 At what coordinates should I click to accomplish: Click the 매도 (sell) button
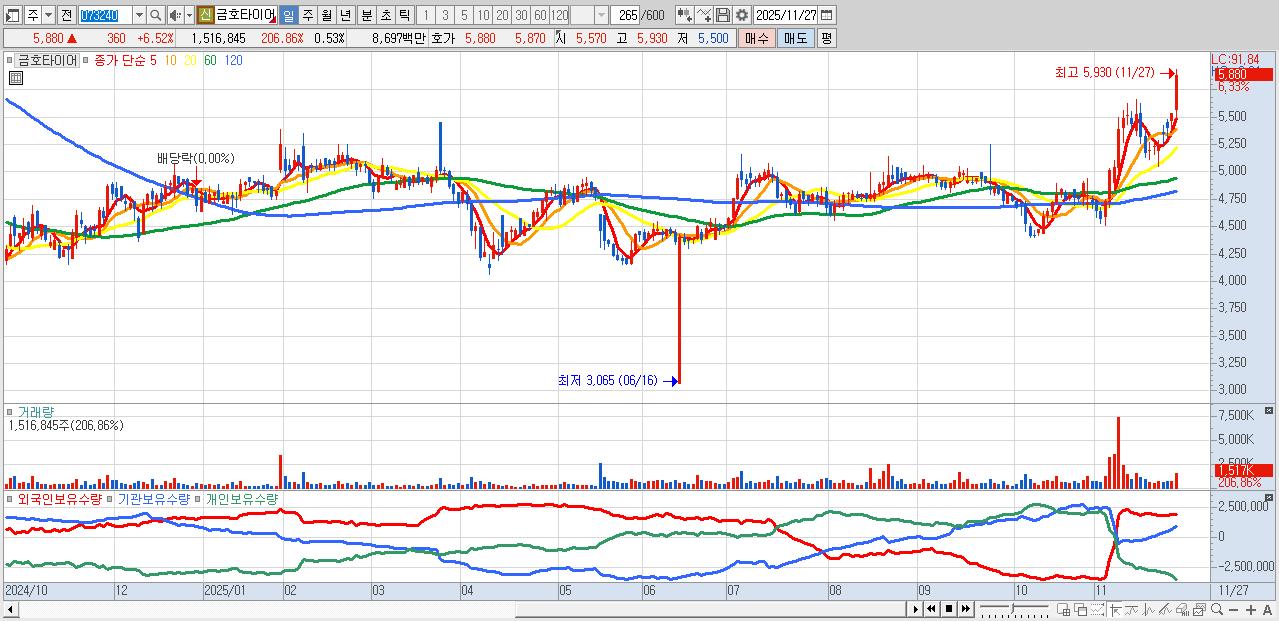(x=795, y=38)
